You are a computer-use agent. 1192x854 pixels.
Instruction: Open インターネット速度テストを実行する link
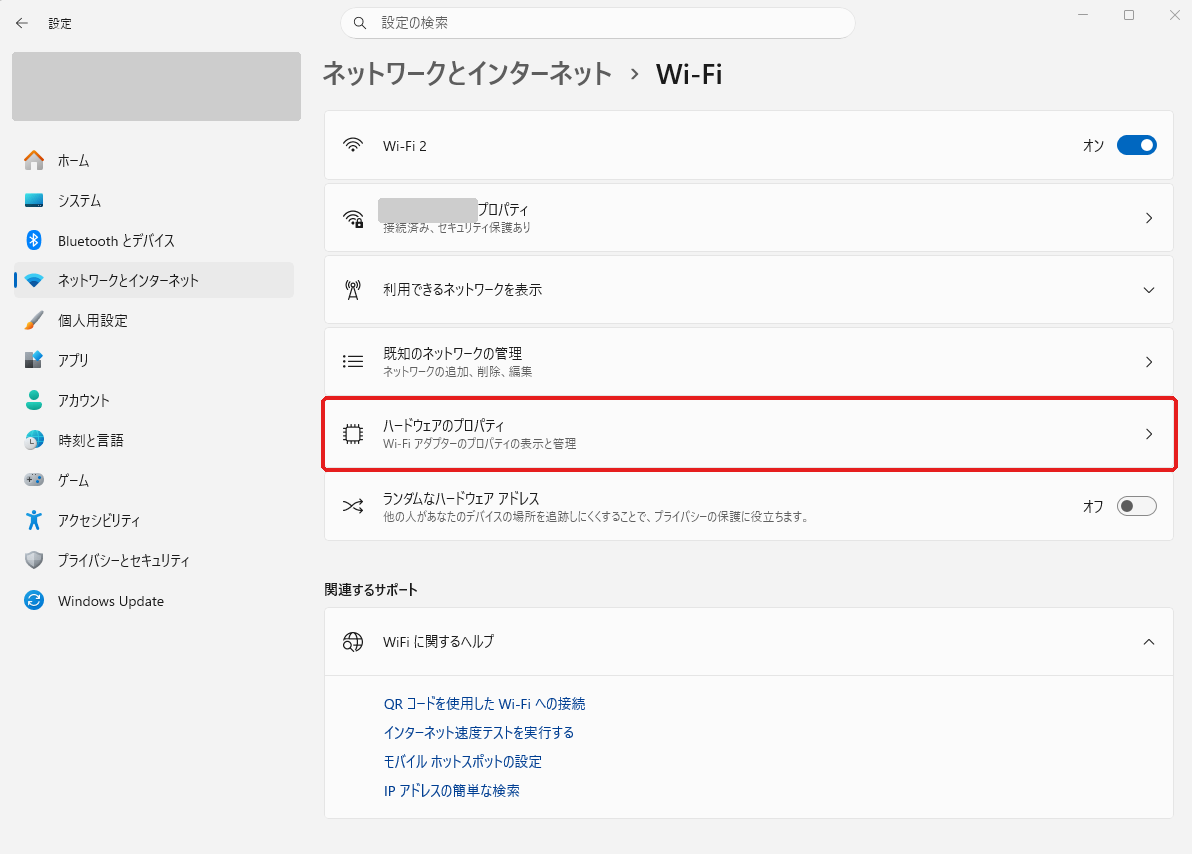coord(479,732)
